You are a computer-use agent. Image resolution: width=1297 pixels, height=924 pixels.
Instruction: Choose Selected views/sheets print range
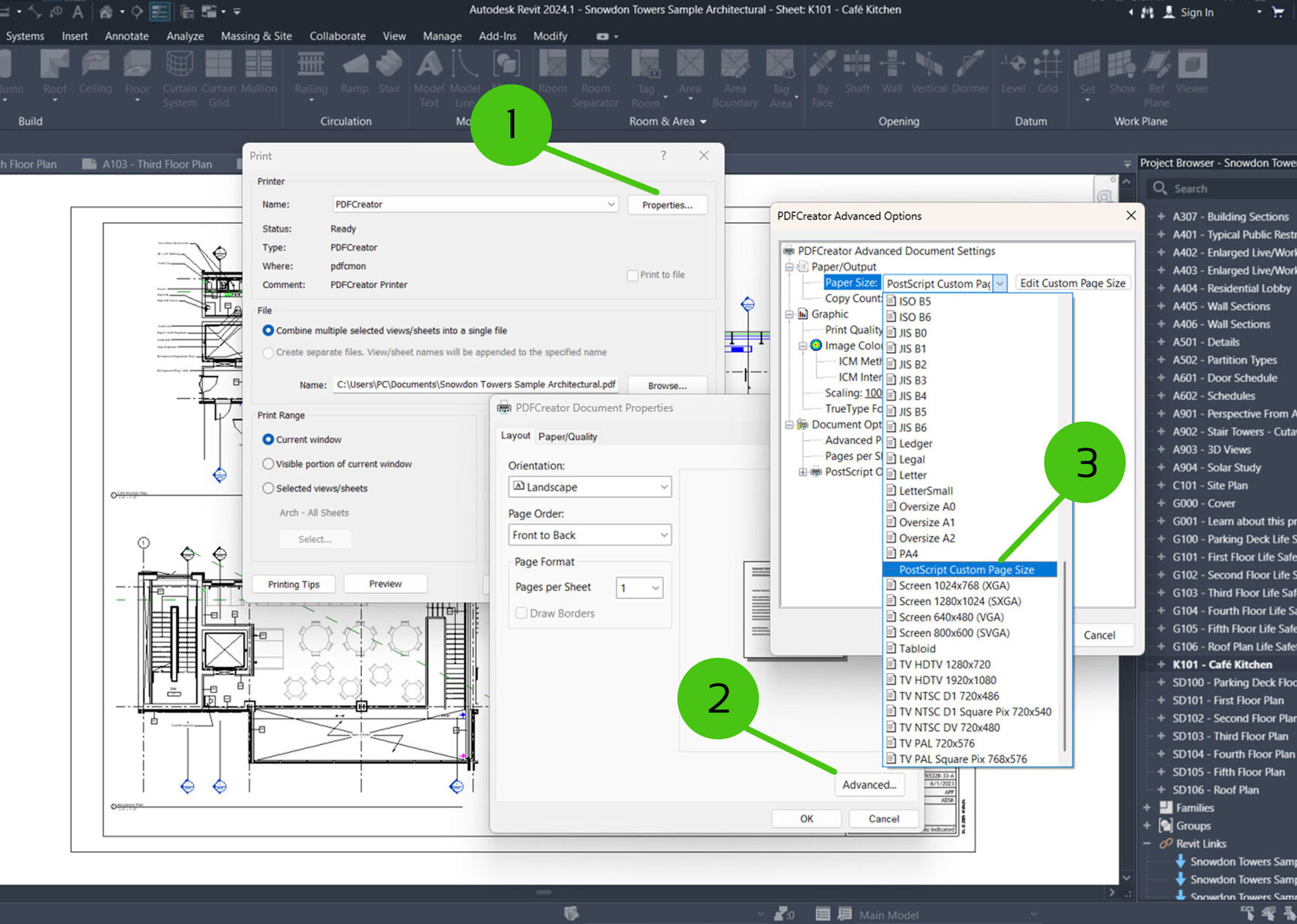[x=268, y=488]
